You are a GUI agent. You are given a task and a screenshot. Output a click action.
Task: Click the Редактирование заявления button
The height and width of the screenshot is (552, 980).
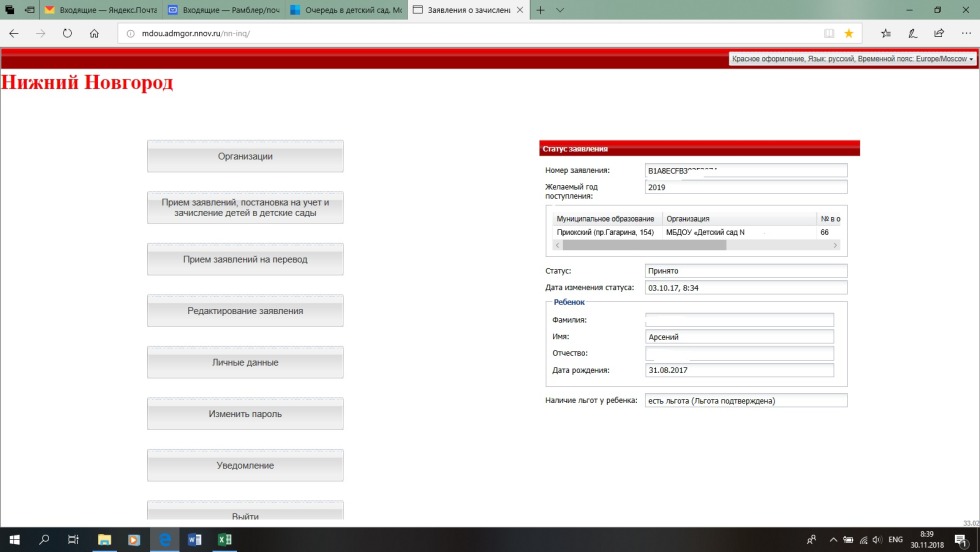tap(245, 311)
